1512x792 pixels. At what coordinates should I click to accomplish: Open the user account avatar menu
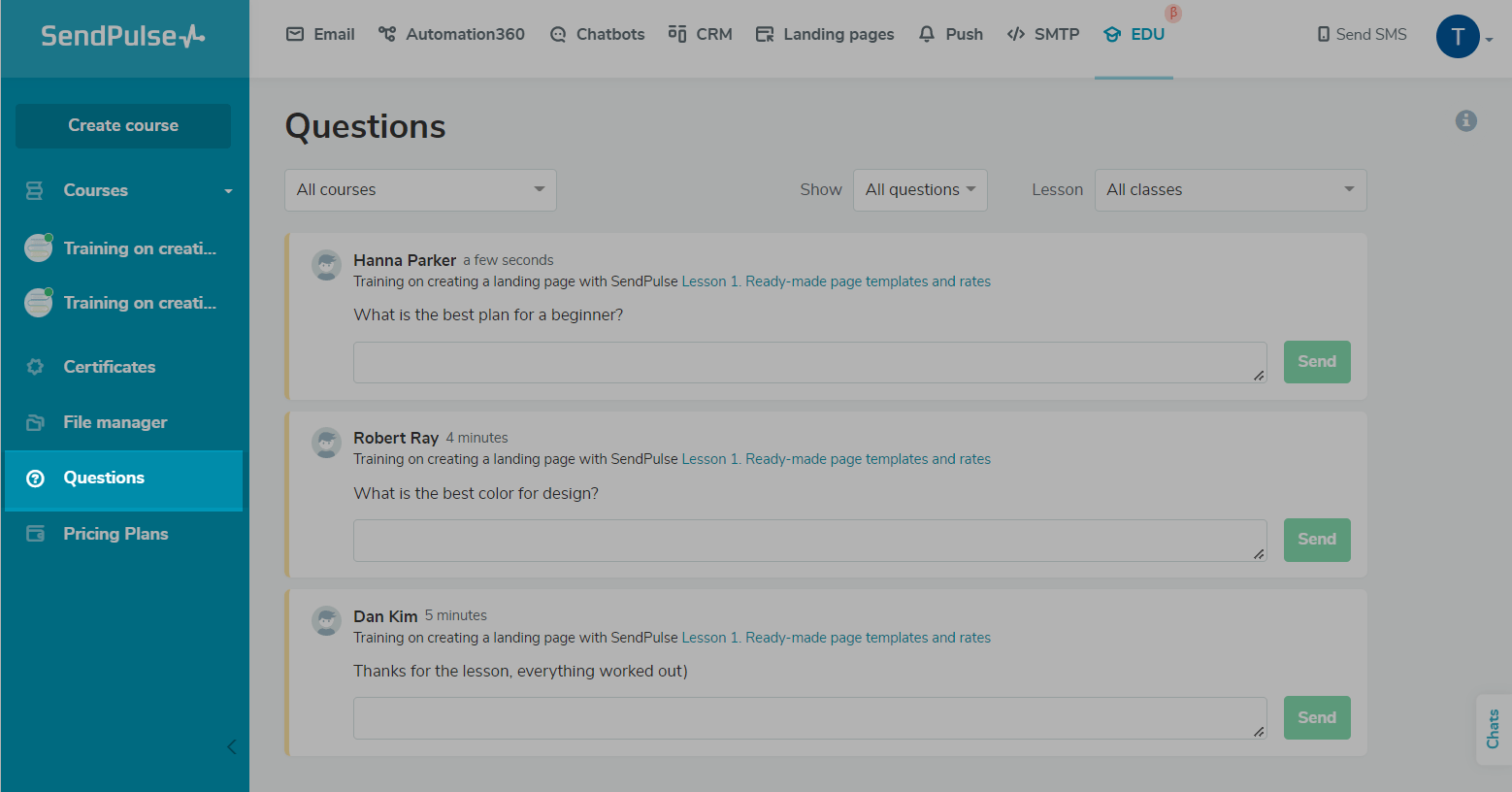[x=1458, y=37]
